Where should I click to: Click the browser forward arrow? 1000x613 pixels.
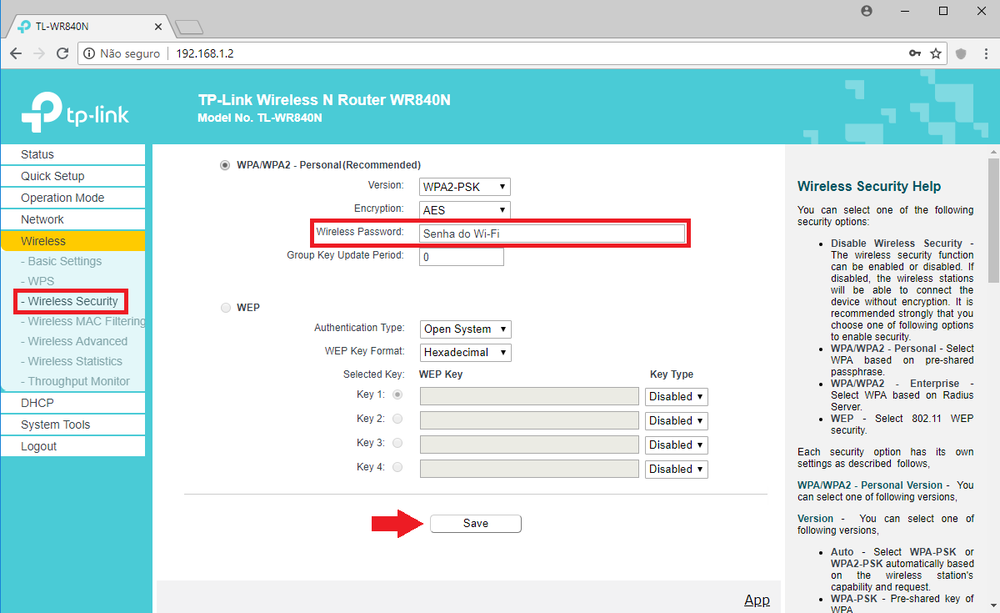pyautogui.click(x=39, y=54)
